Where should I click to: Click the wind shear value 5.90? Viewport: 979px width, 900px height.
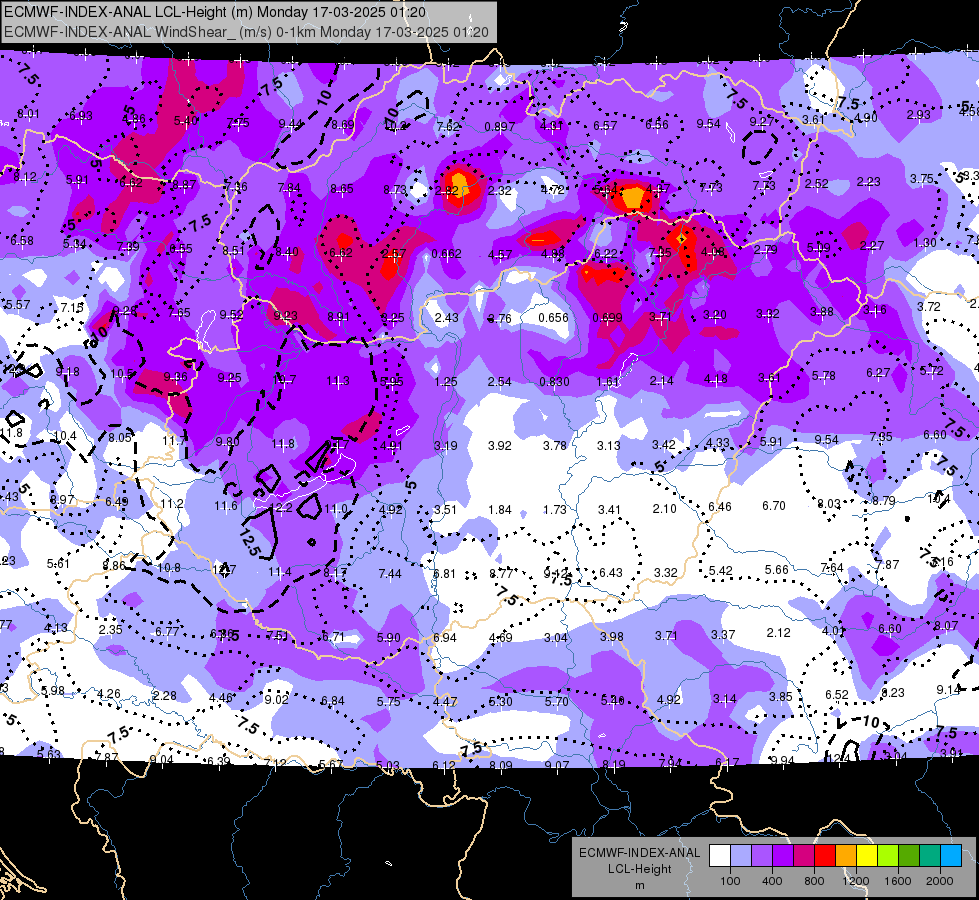(388, 638)
